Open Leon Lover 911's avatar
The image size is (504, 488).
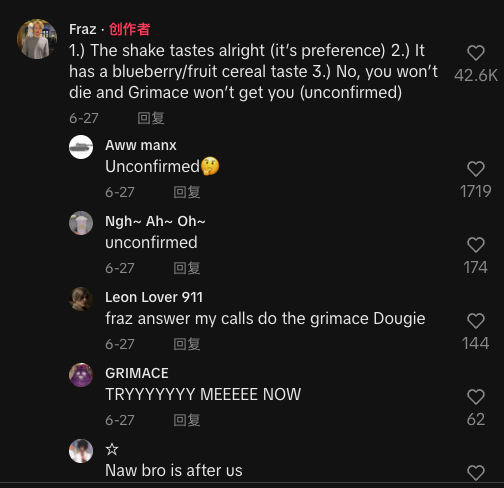point(81,299)
